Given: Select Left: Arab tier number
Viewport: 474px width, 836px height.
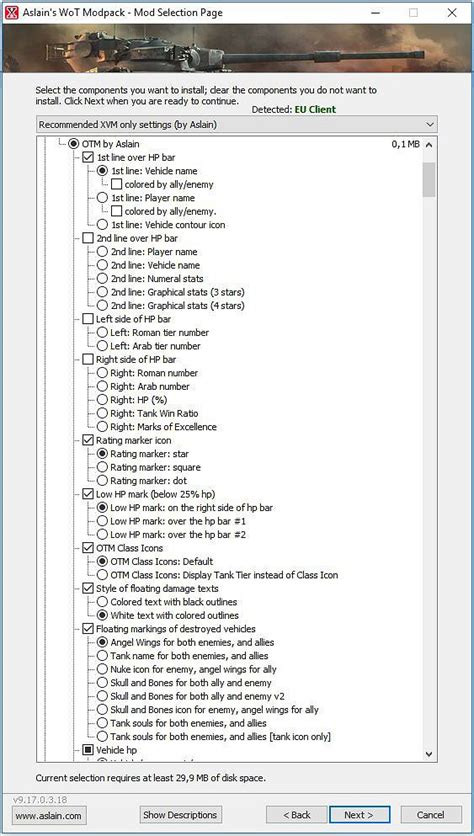Looking at the screenshot, I should [102, 346].
